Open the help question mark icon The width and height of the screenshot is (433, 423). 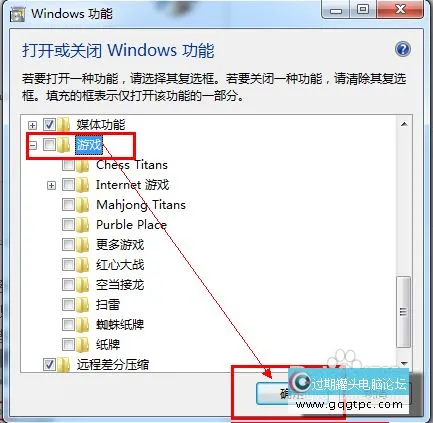[403, 50]
